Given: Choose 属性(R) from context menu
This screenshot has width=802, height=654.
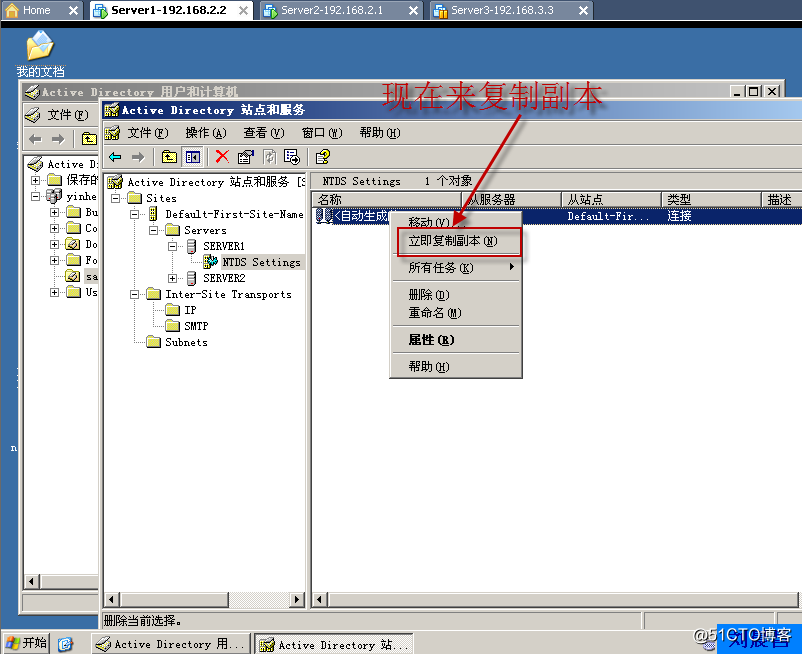Looking at the screenshot, I should pos(457,340).
